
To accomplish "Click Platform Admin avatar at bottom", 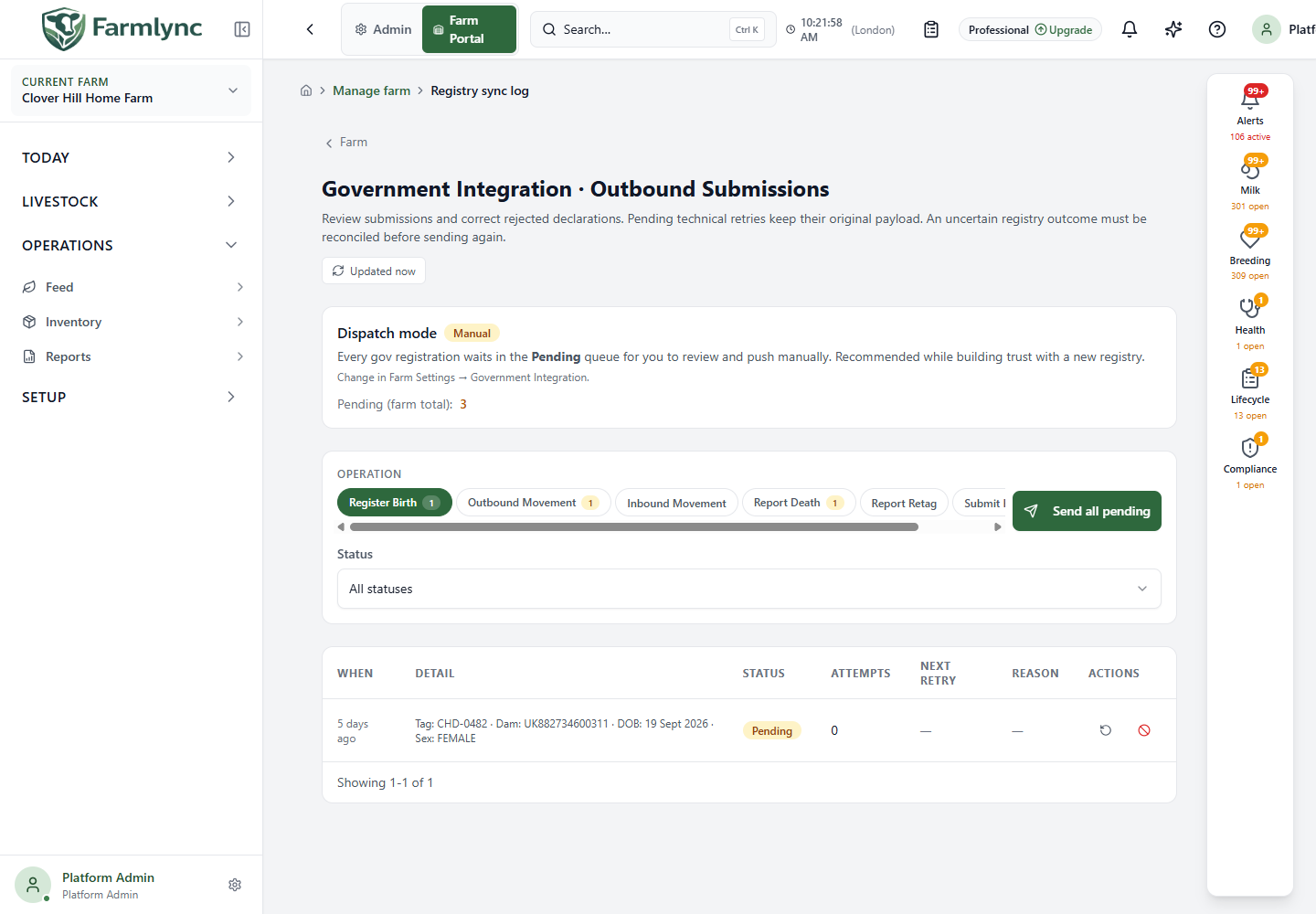I will tap(33, 885).
